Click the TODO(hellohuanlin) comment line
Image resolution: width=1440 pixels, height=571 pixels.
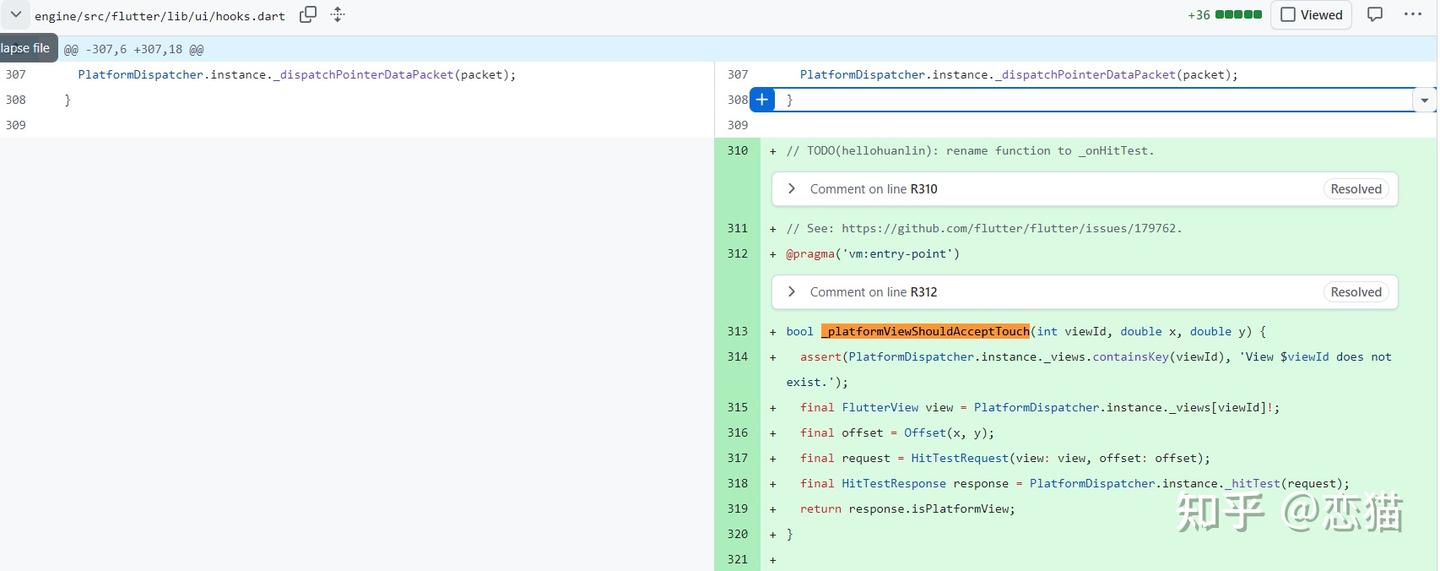[x=970, y=151]
